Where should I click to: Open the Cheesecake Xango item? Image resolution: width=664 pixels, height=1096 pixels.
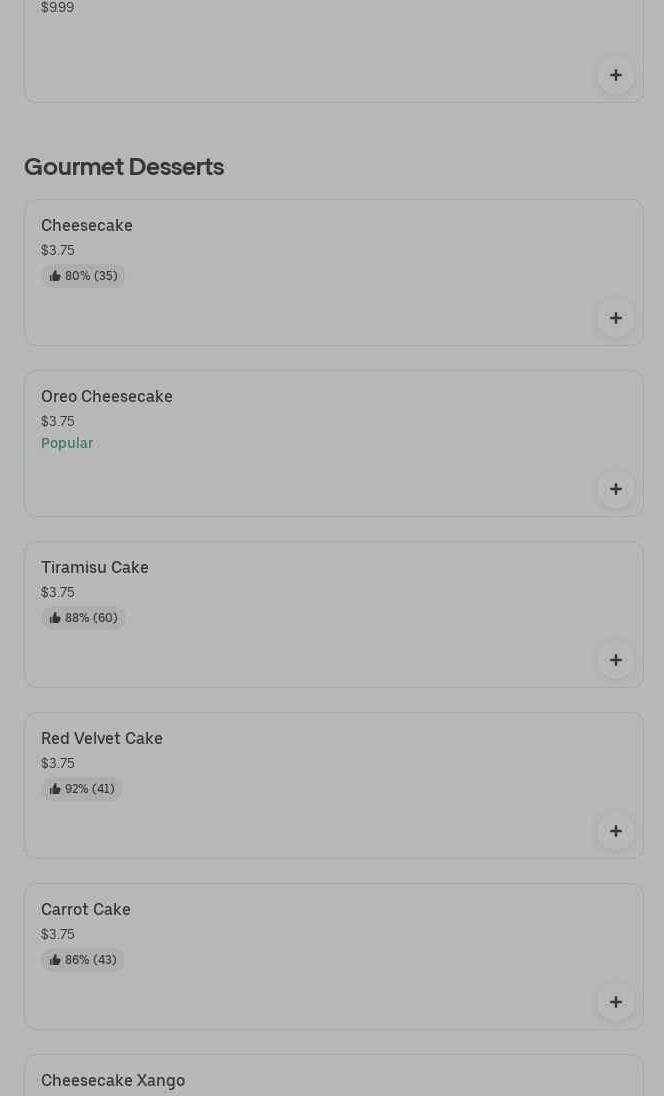pyautogui.click(x=113, y=1080)
